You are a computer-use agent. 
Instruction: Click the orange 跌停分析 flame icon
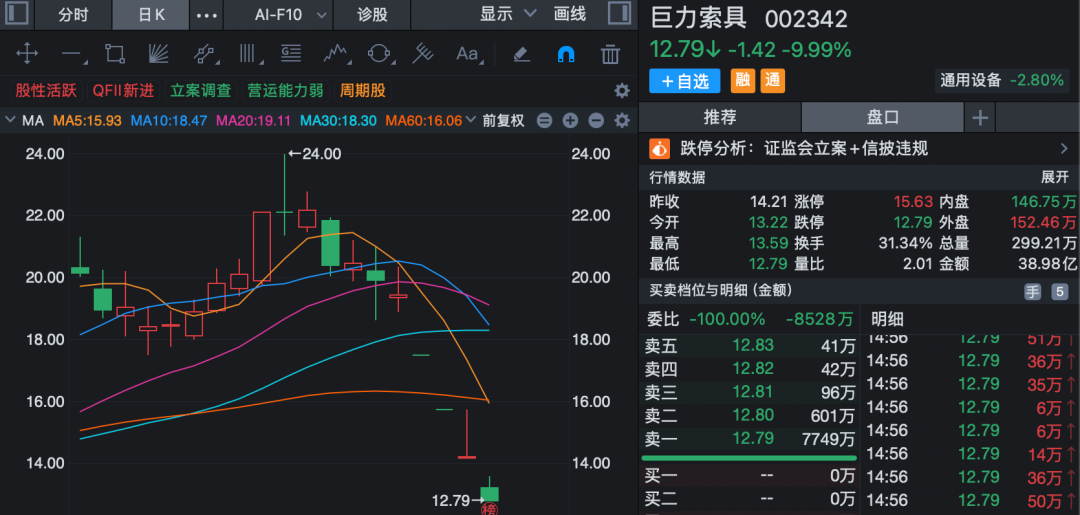(660, 148)
